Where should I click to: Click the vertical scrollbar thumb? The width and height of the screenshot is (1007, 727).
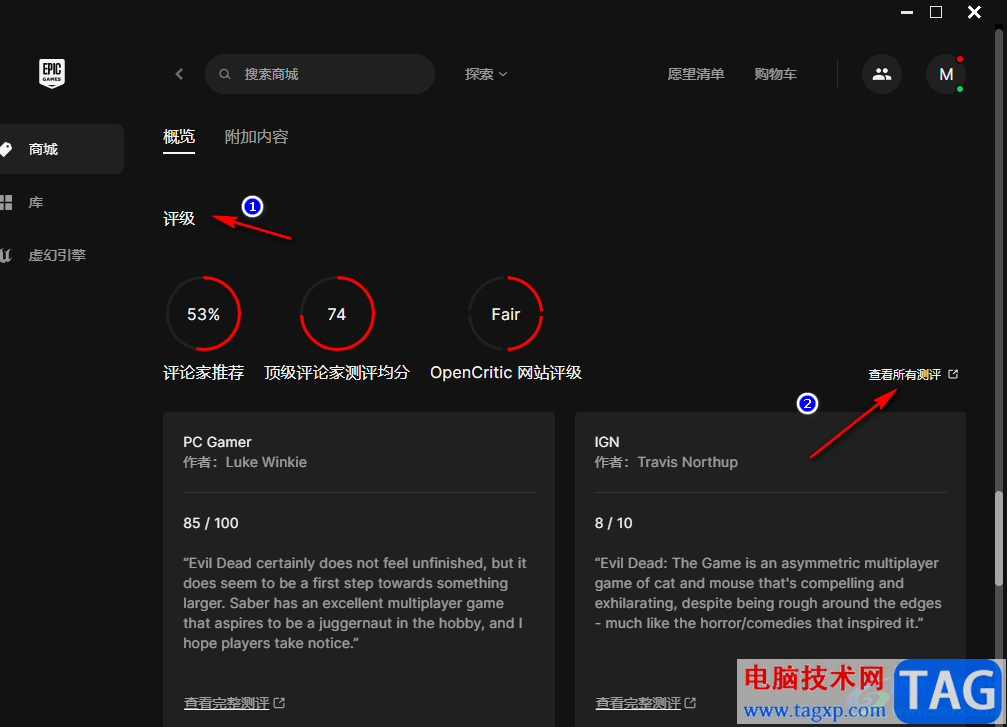point(999,538)
